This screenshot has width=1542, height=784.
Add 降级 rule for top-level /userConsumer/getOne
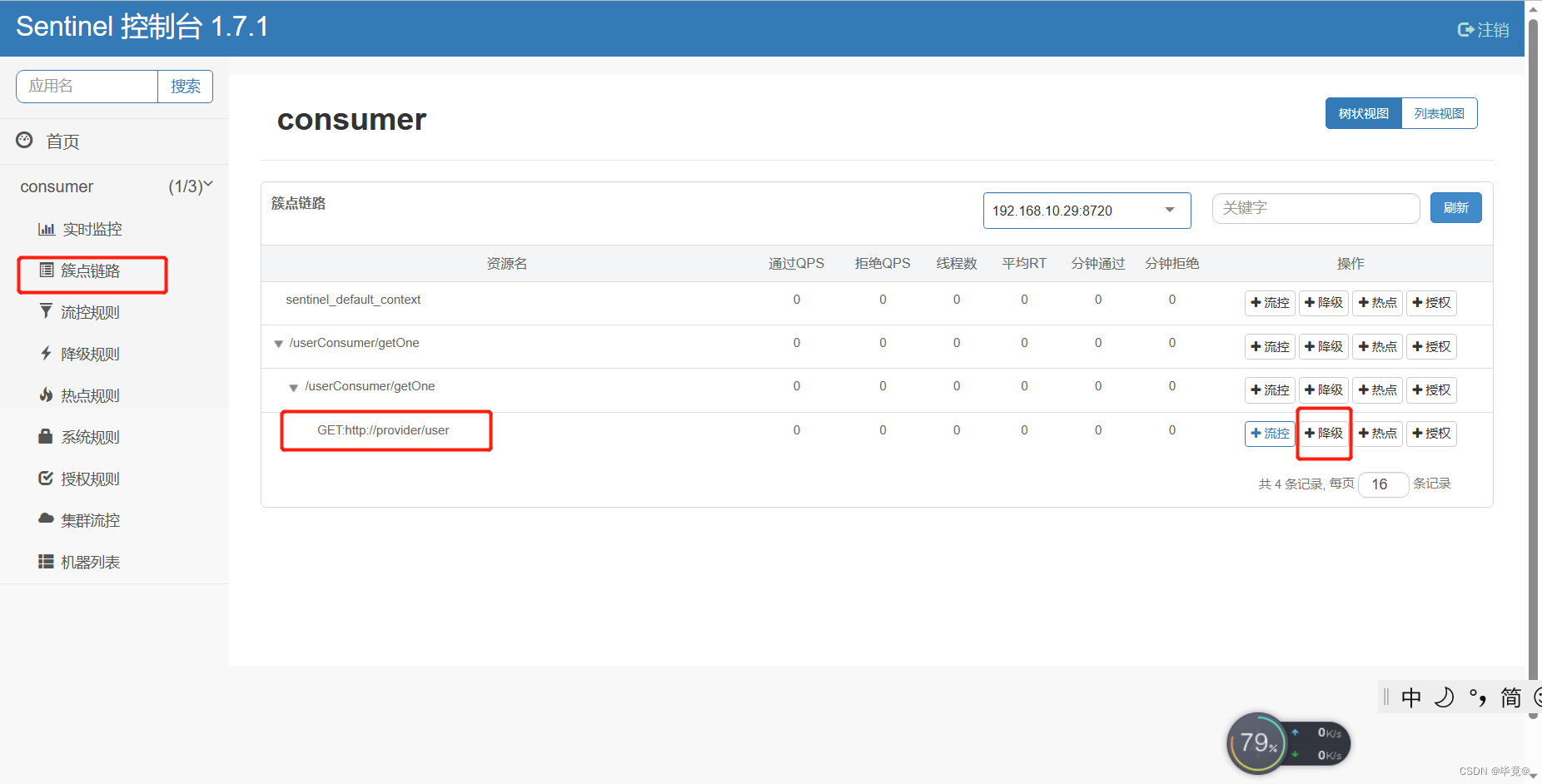pyautogui.click(x=1324, y=346)
